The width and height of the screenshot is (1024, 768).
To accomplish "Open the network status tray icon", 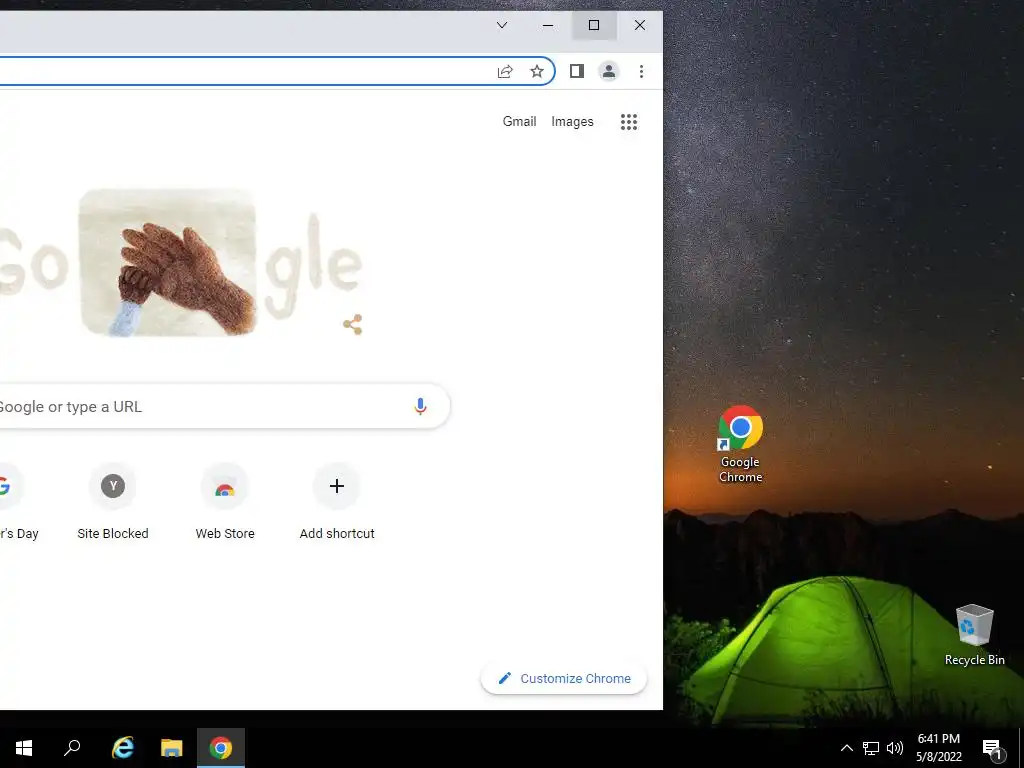I will (x=871, y=748).
